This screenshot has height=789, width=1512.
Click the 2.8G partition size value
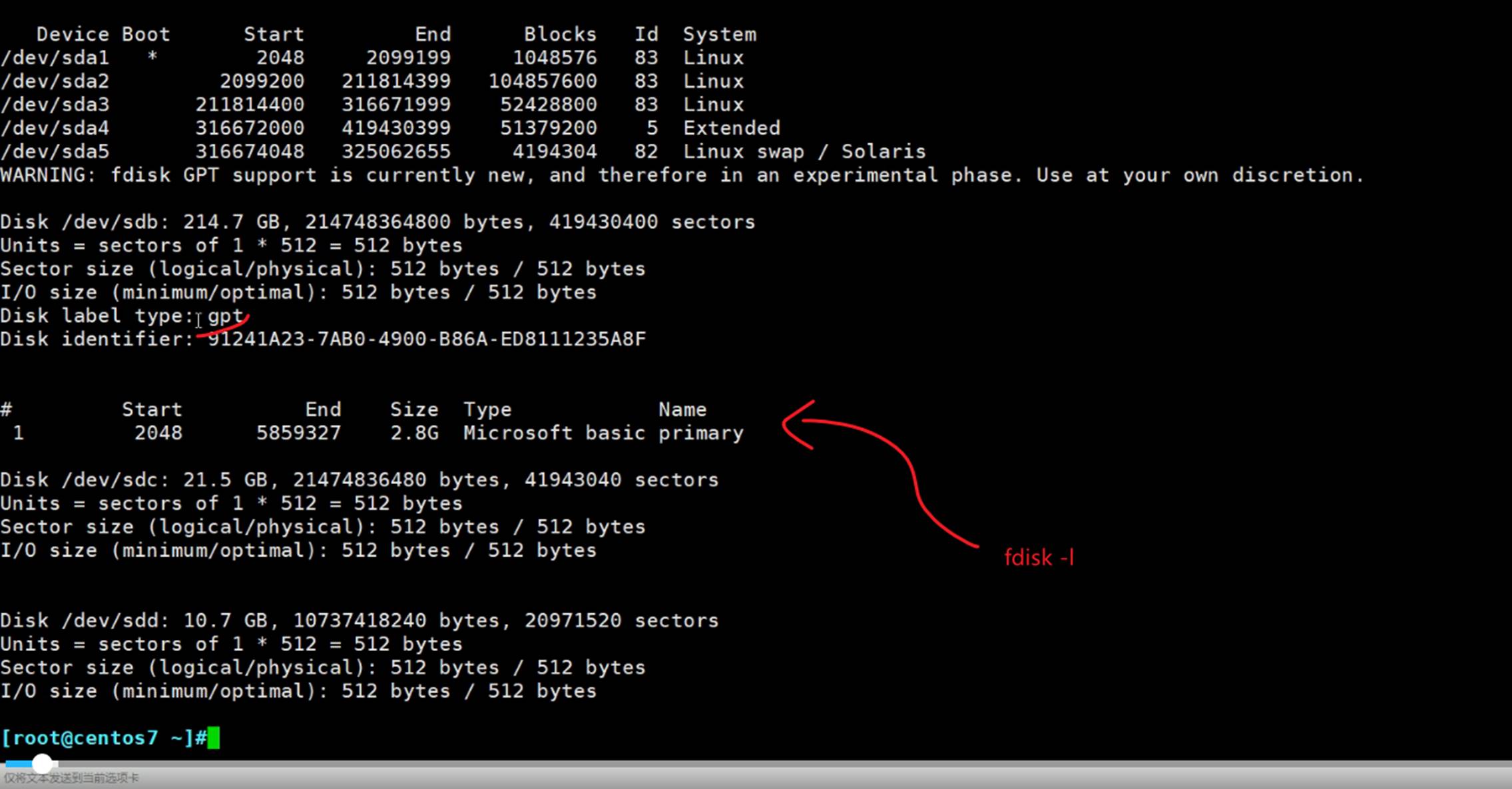pos(414,433)
